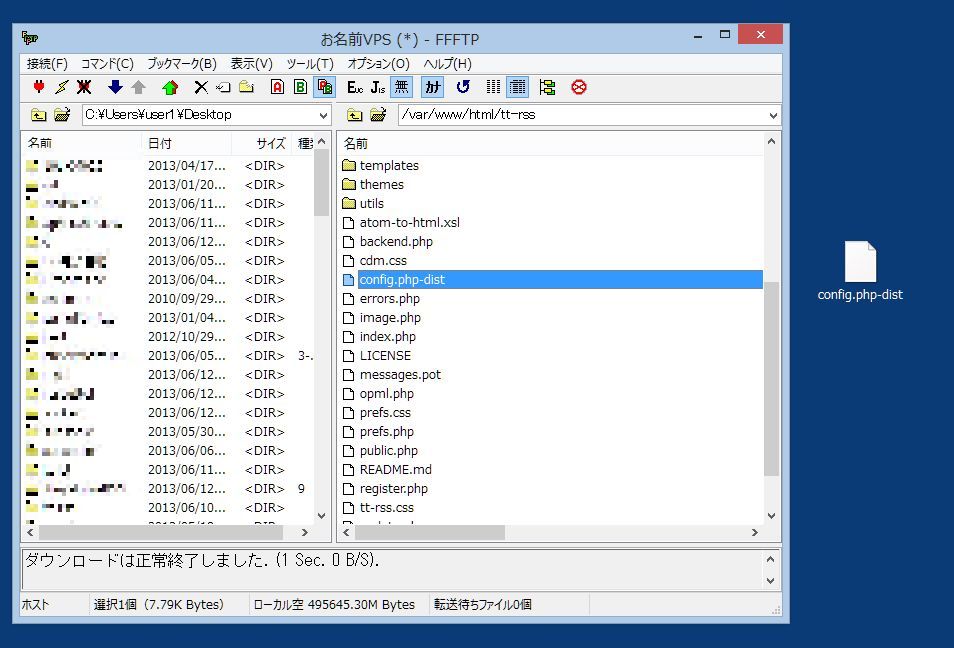
Task: Sort local list by 名前 column
Action: [82, 143]
